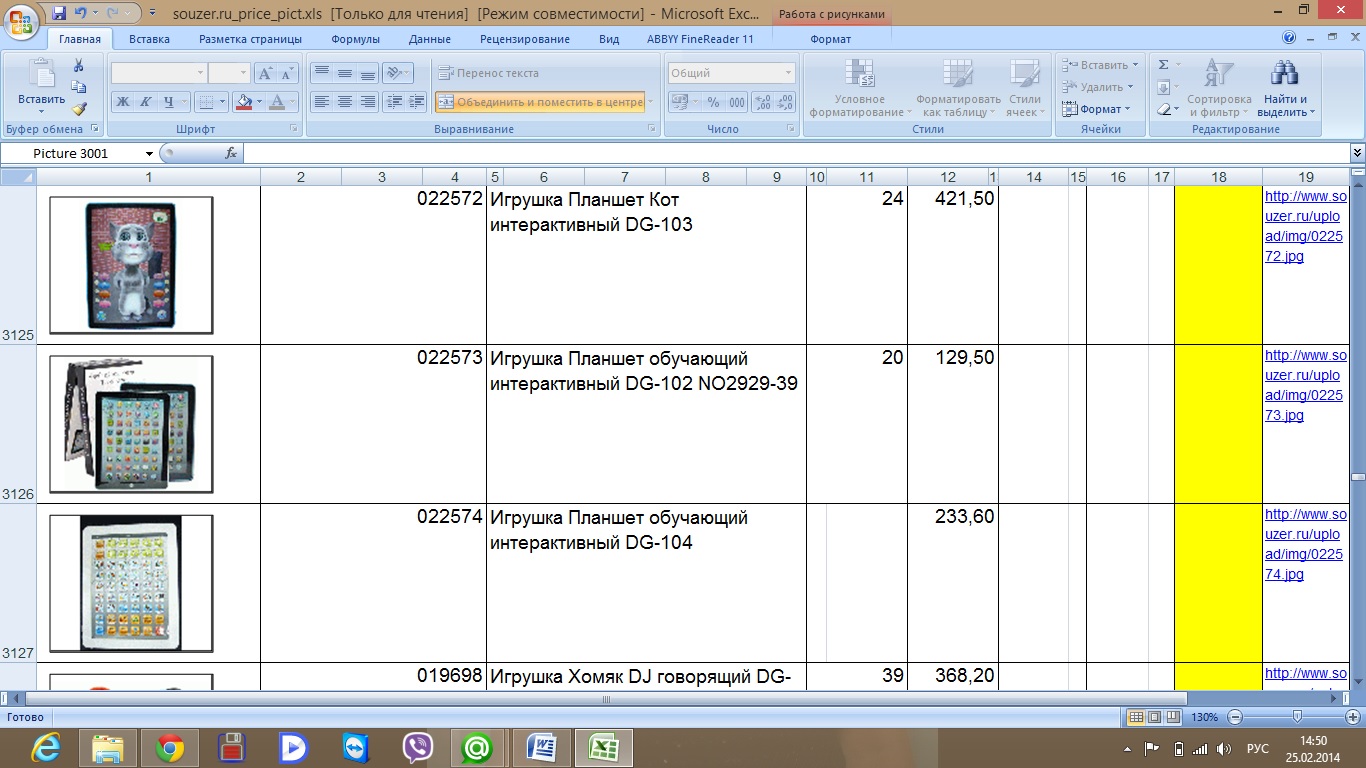The height and width of the screenshot is (768, 1366).
Task: Select the cat tablet DG-103 picture
Action: tap(131, 265)
